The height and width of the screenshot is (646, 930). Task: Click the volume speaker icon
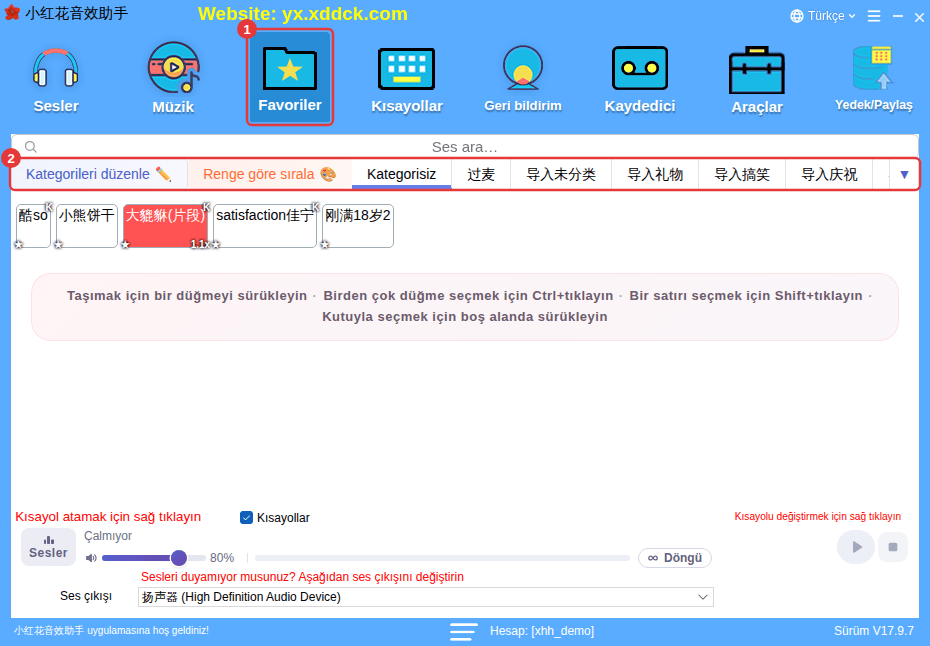pos(91,558)
